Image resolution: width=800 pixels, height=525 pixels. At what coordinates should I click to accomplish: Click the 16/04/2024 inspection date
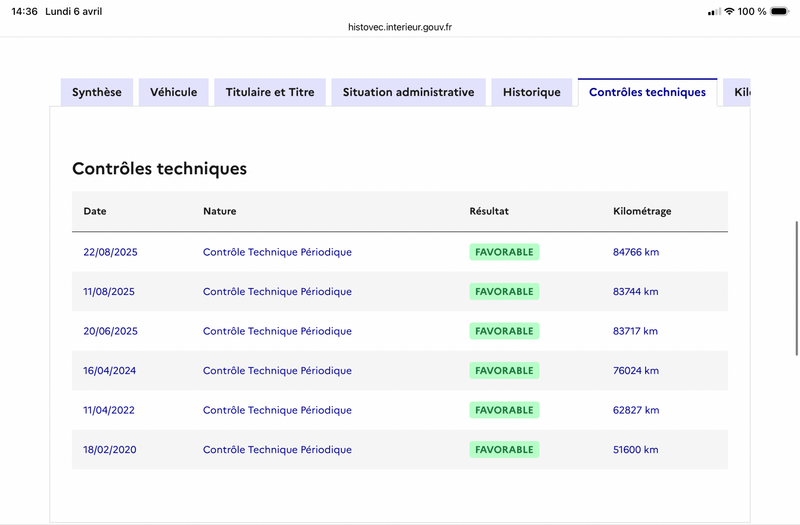[x=109, y=370]
